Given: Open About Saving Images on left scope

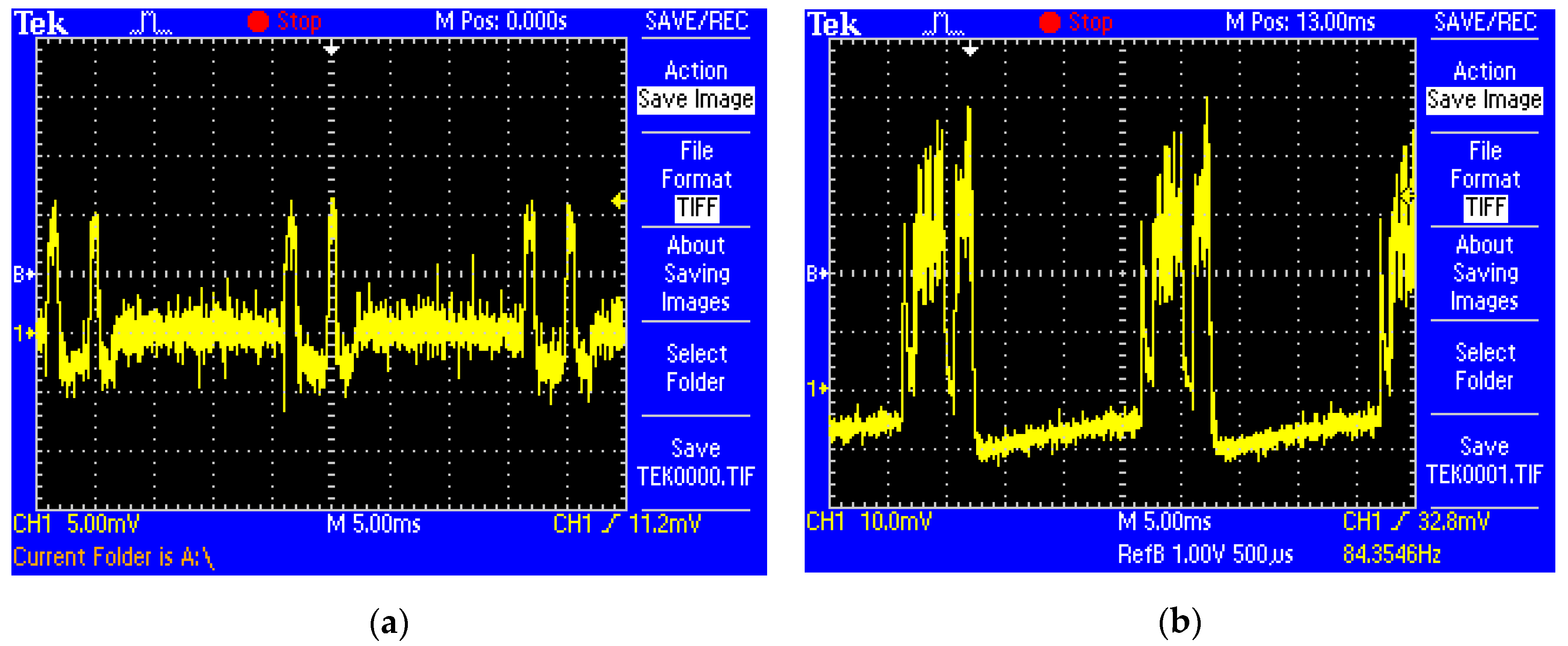Looking at the screenshot, I should tap(696, 273).
